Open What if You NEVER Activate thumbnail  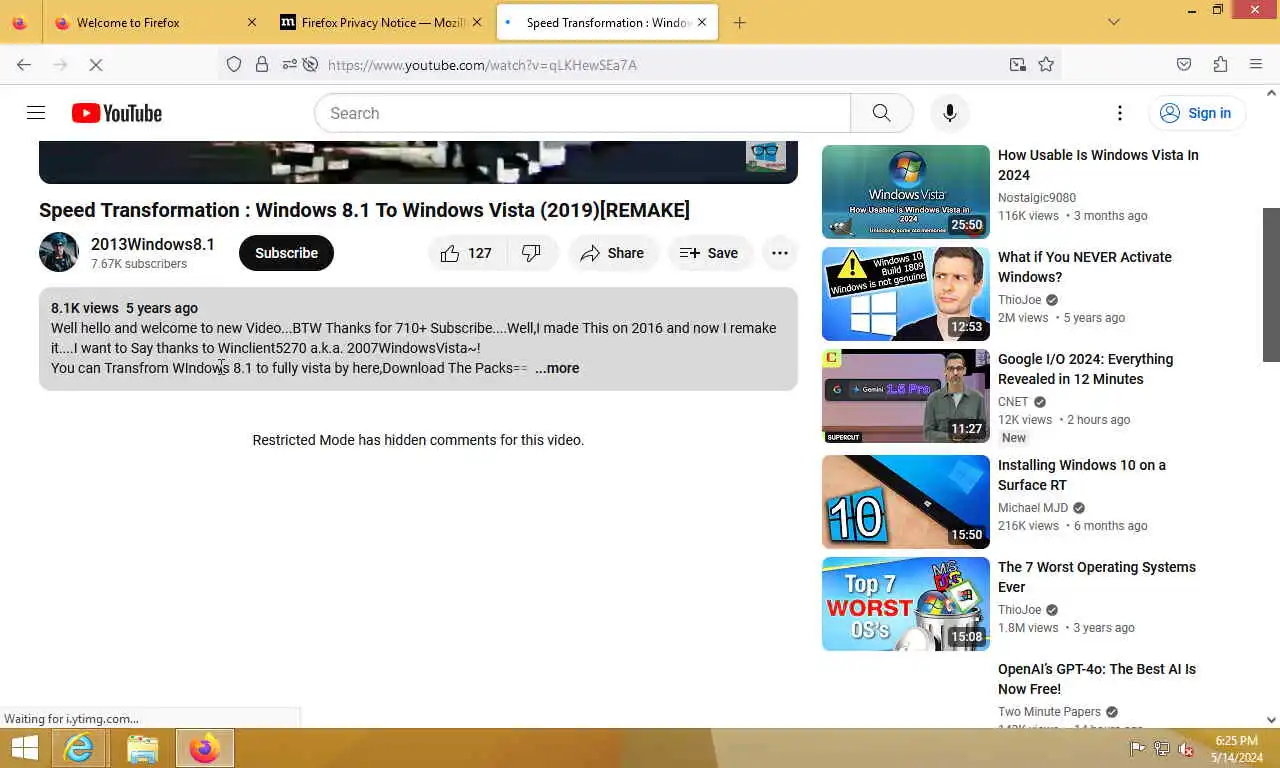(x=906, y=294)
